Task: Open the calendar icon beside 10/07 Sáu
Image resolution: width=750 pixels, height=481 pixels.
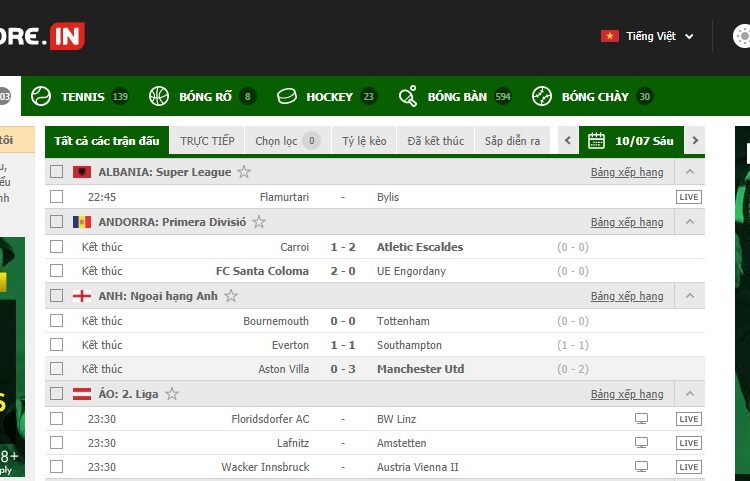Action: coord(596,141)
